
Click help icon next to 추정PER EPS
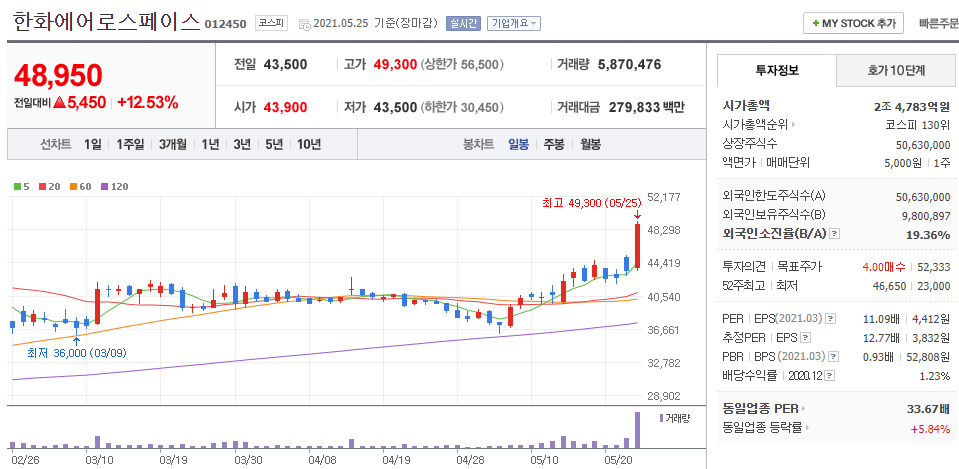point(805,337)
